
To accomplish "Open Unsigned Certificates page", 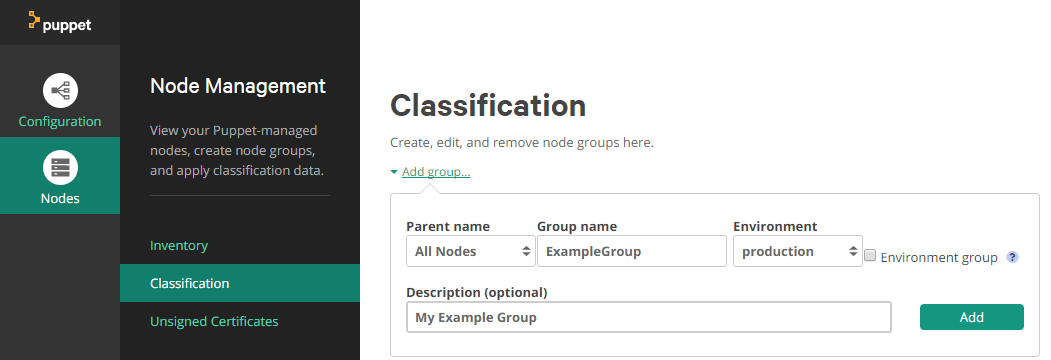I will click(214, 321).
